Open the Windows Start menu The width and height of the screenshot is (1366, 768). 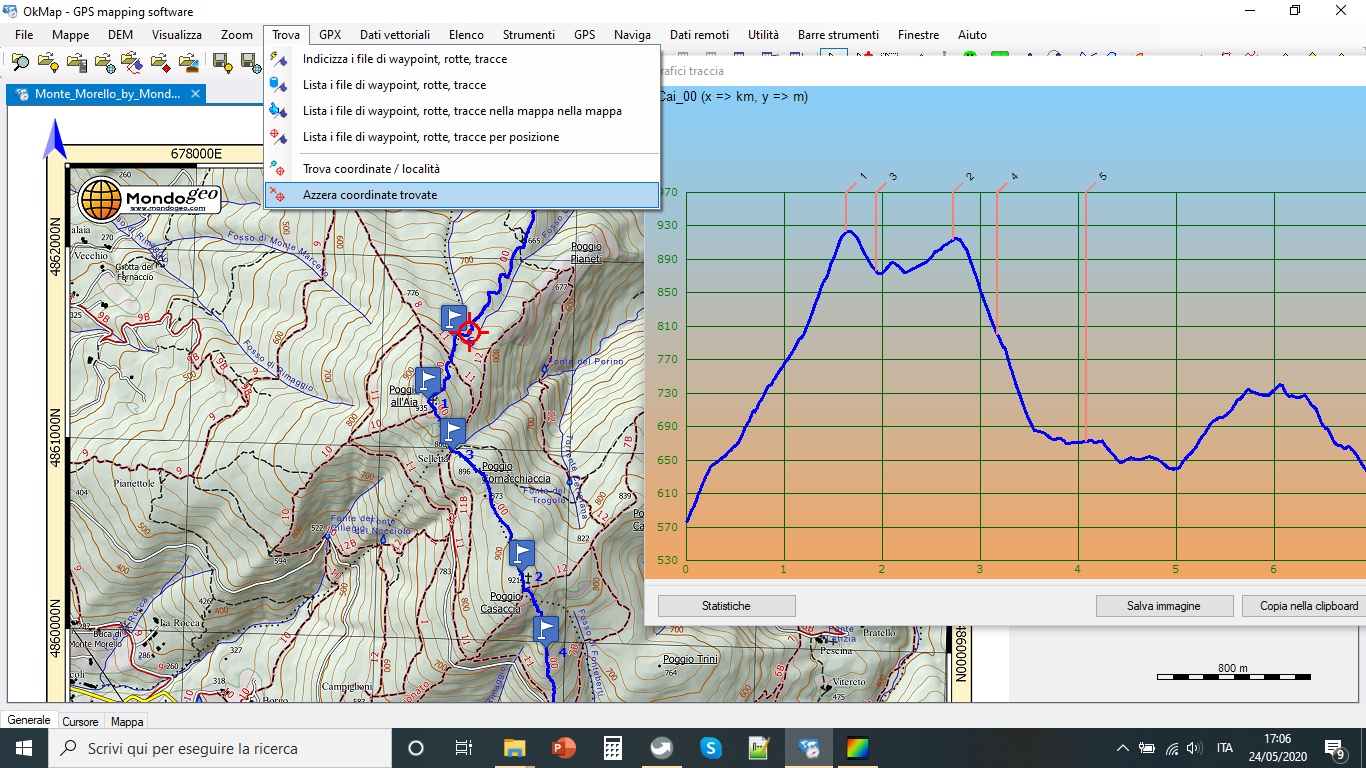[x=24, y=748]
